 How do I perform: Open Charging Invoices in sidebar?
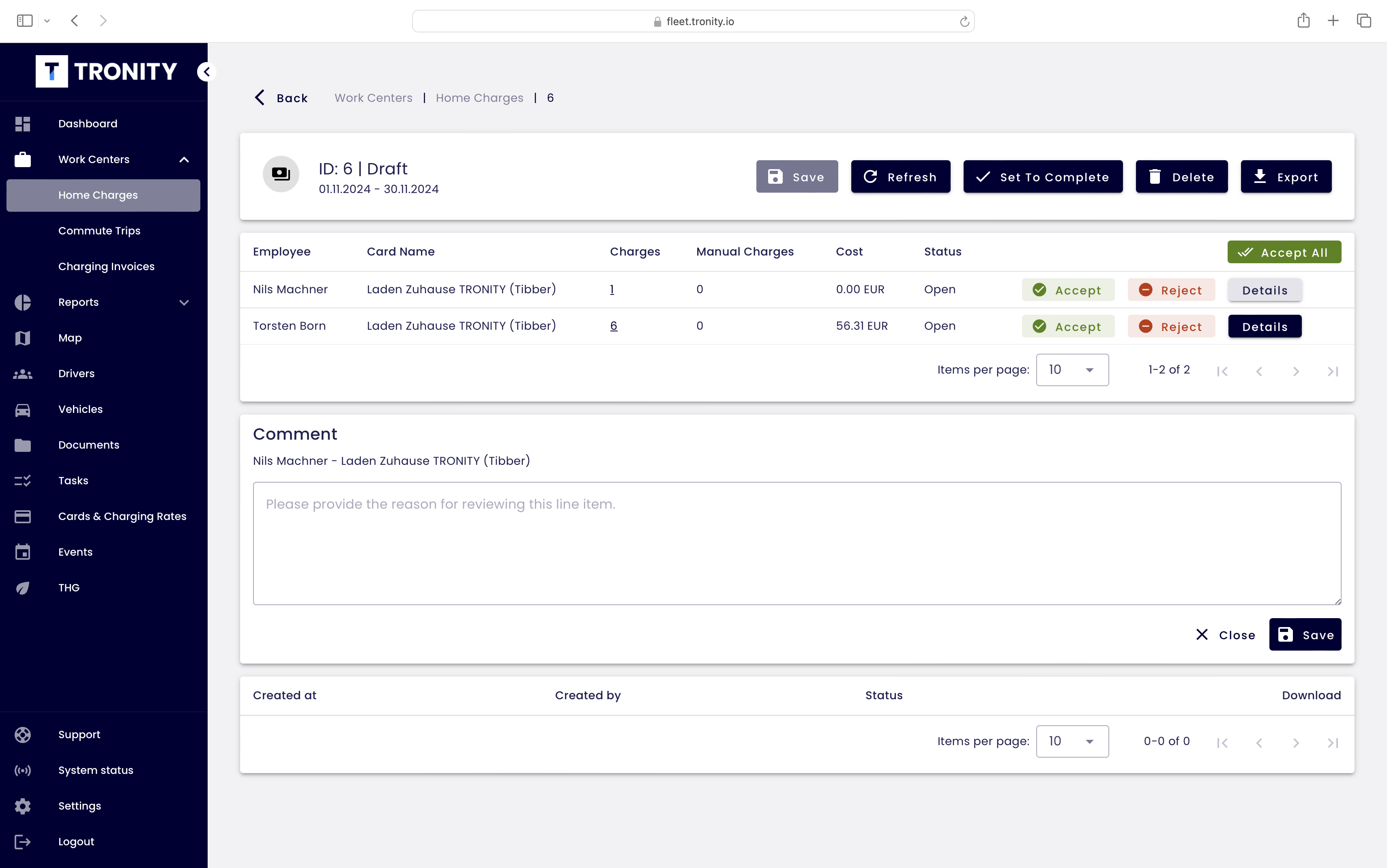[x=106, y=266]
